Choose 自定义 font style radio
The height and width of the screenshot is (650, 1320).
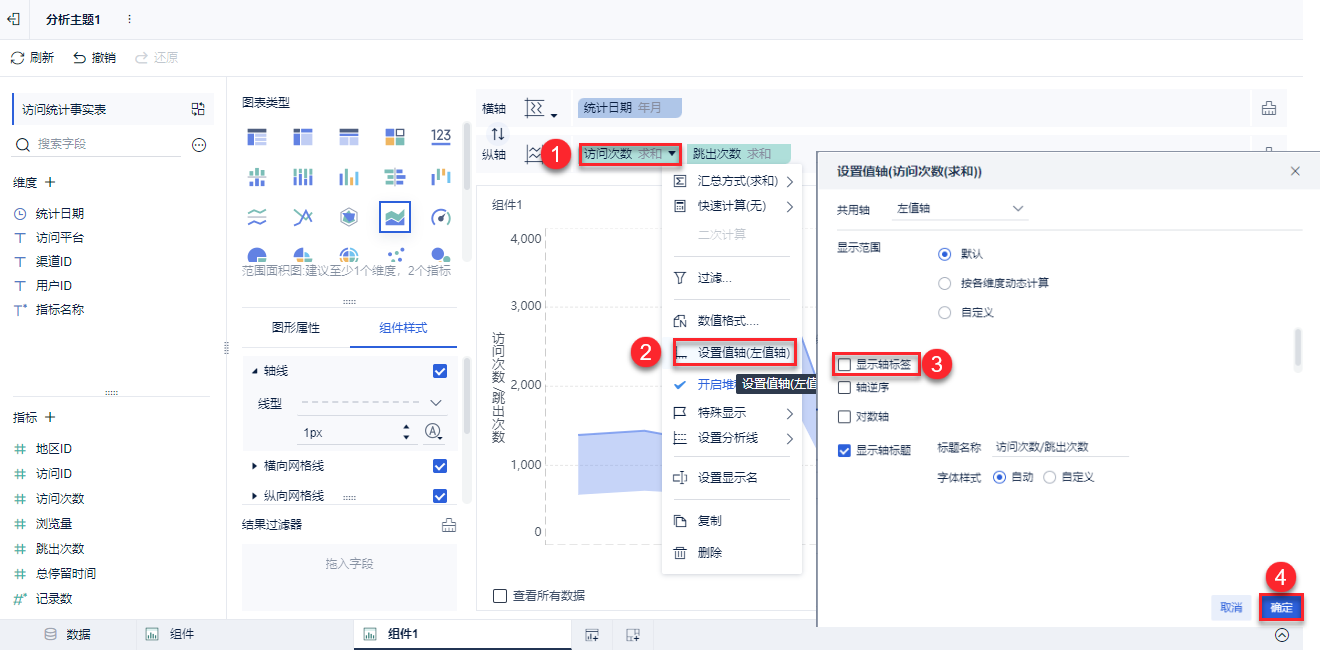pyautogui.click(x=1049, y=477)
